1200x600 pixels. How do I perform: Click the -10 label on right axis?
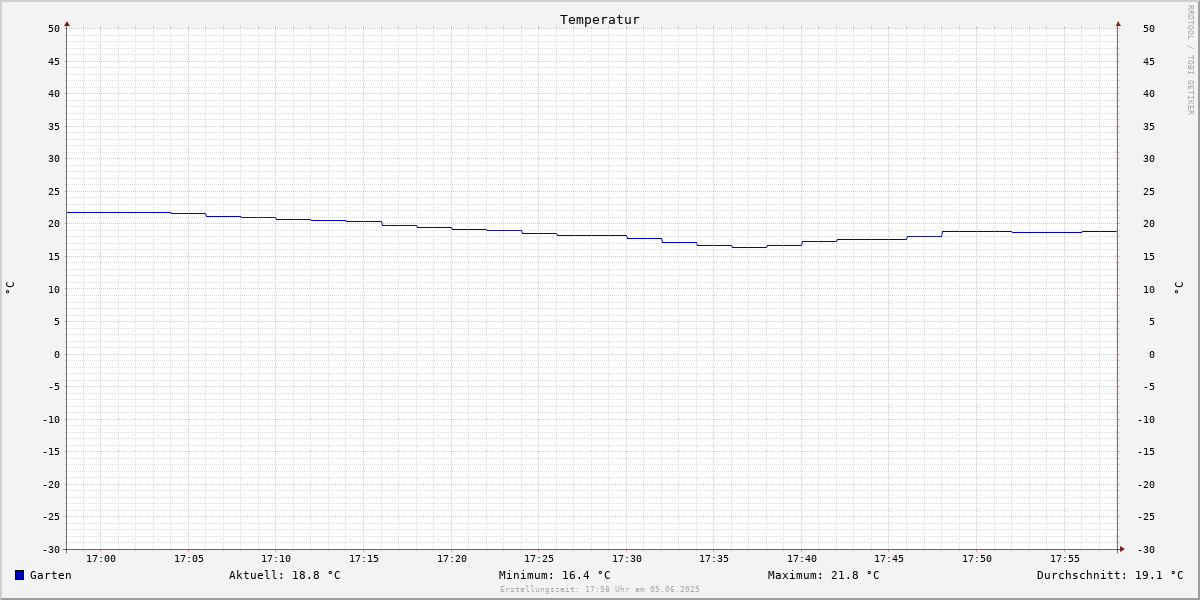pyautogui.click(x=1146, y=419)
